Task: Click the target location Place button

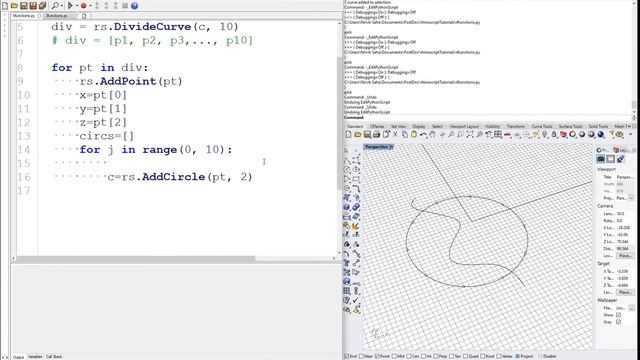Action: pos(624,292)
